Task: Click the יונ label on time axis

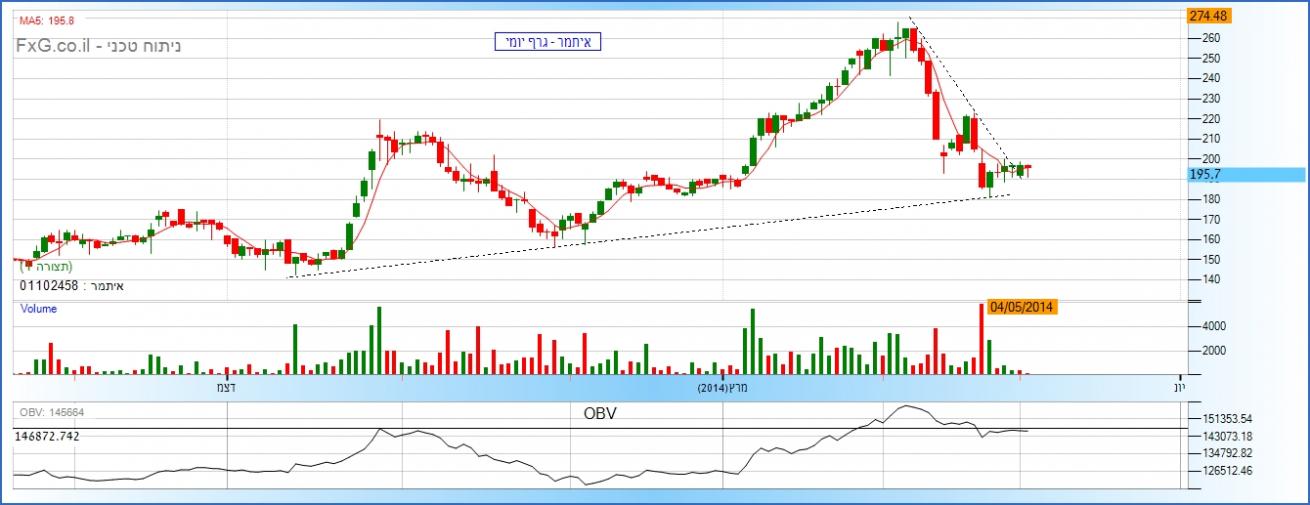Action: (x=1179, y=386)
